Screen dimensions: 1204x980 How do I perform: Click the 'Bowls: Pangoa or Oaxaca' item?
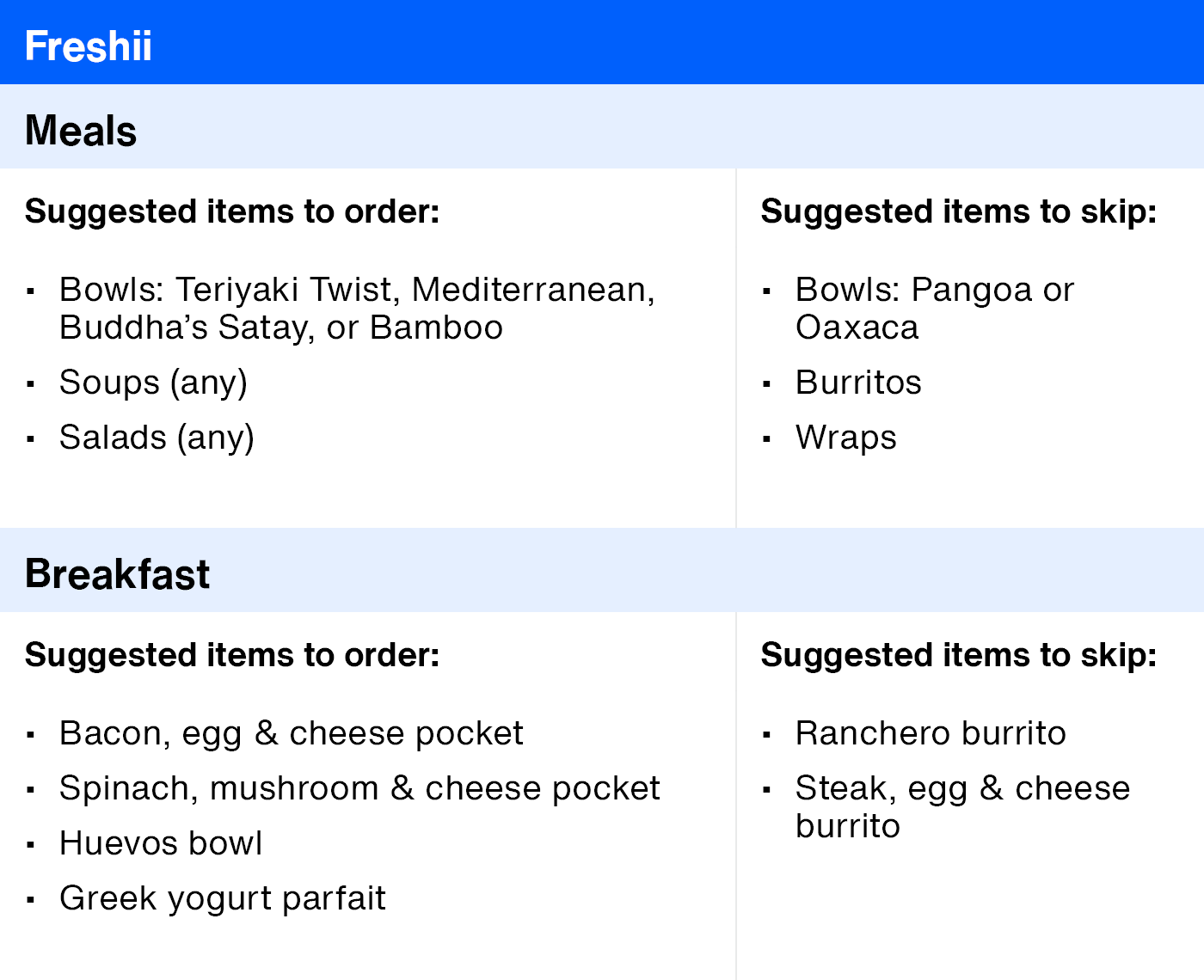[x=935, y=309]
